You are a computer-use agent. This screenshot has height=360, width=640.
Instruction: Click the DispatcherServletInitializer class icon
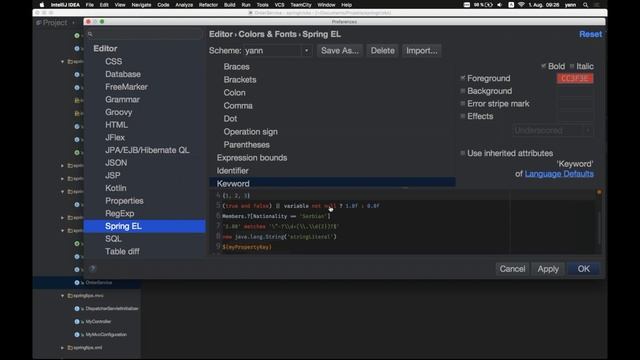pyautogui.click(x=77, y=309)
